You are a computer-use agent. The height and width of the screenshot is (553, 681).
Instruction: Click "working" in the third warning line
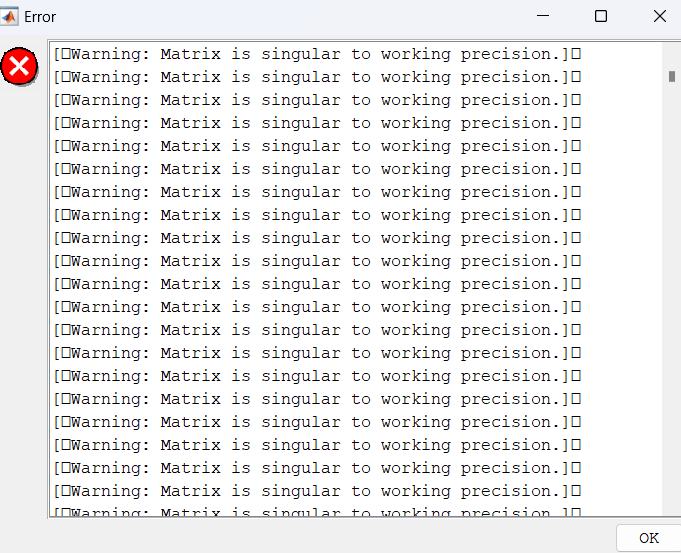pyautogui.click(x=416, y=101)
